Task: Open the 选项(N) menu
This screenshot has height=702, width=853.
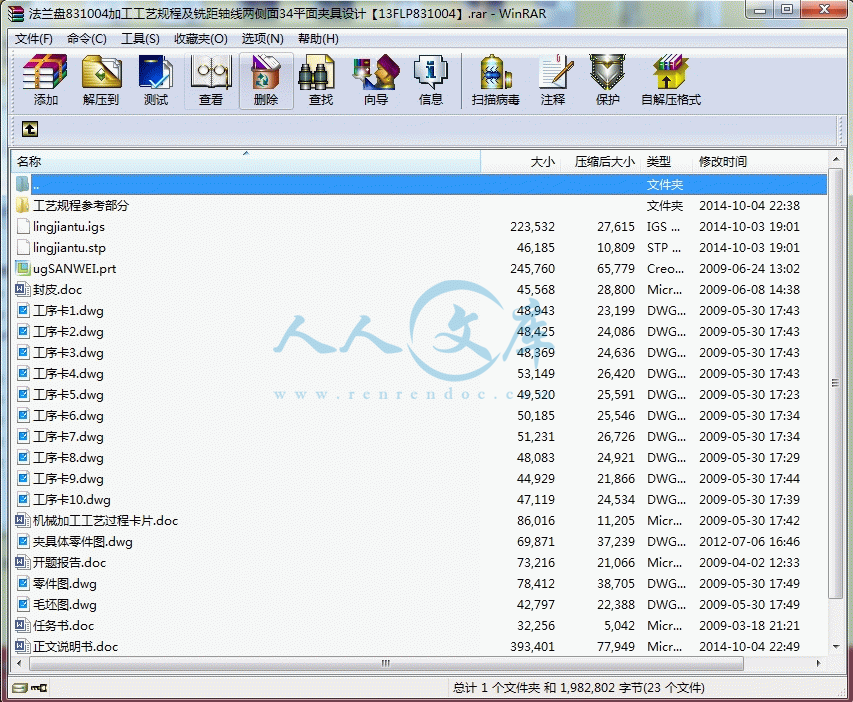Action: coord(262,39)
